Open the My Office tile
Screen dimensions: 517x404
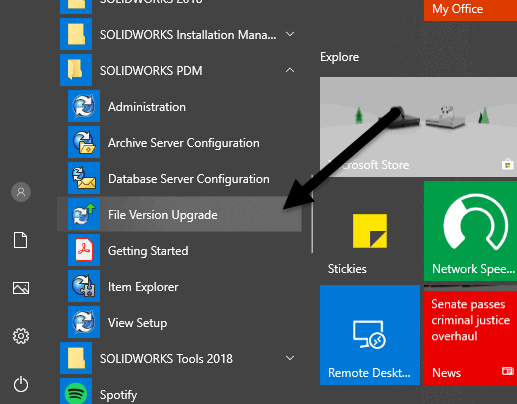470,10
